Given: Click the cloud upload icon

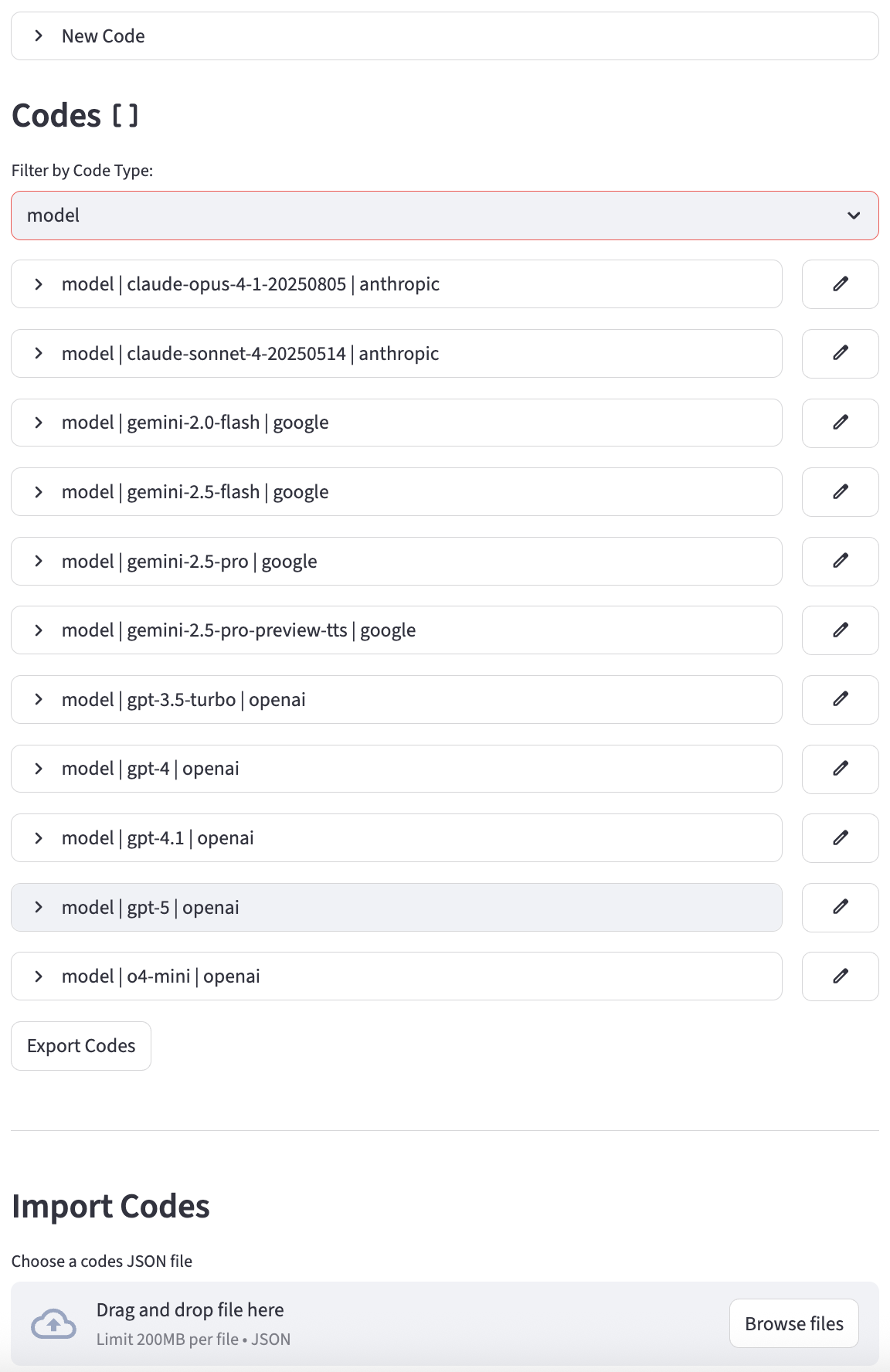Looking at the screenshot, I should pyautogui.click(x=53, y=1324).
